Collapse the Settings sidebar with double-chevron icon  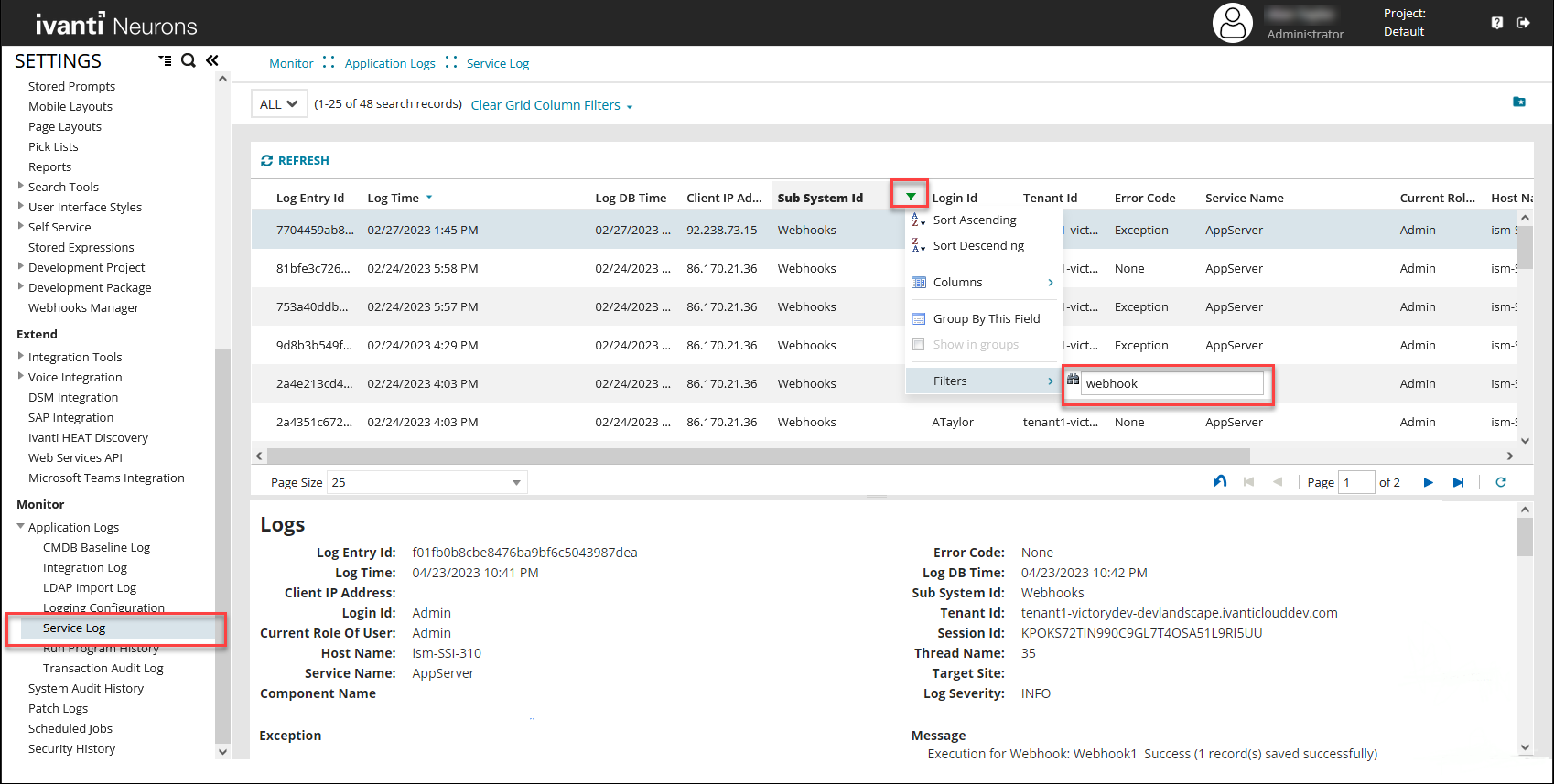click(x=212, y=60)
